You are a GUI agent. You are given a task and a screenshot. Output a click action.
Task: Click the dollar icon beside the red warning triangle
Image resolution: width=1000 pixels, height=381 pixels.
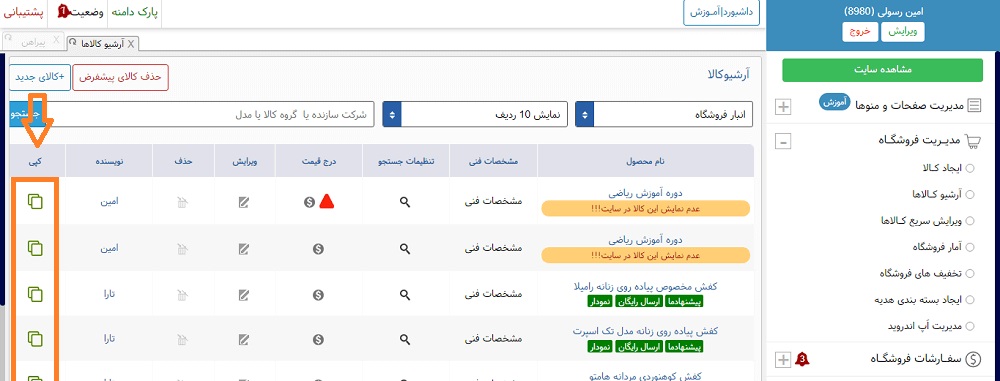[x=309, y=202]
